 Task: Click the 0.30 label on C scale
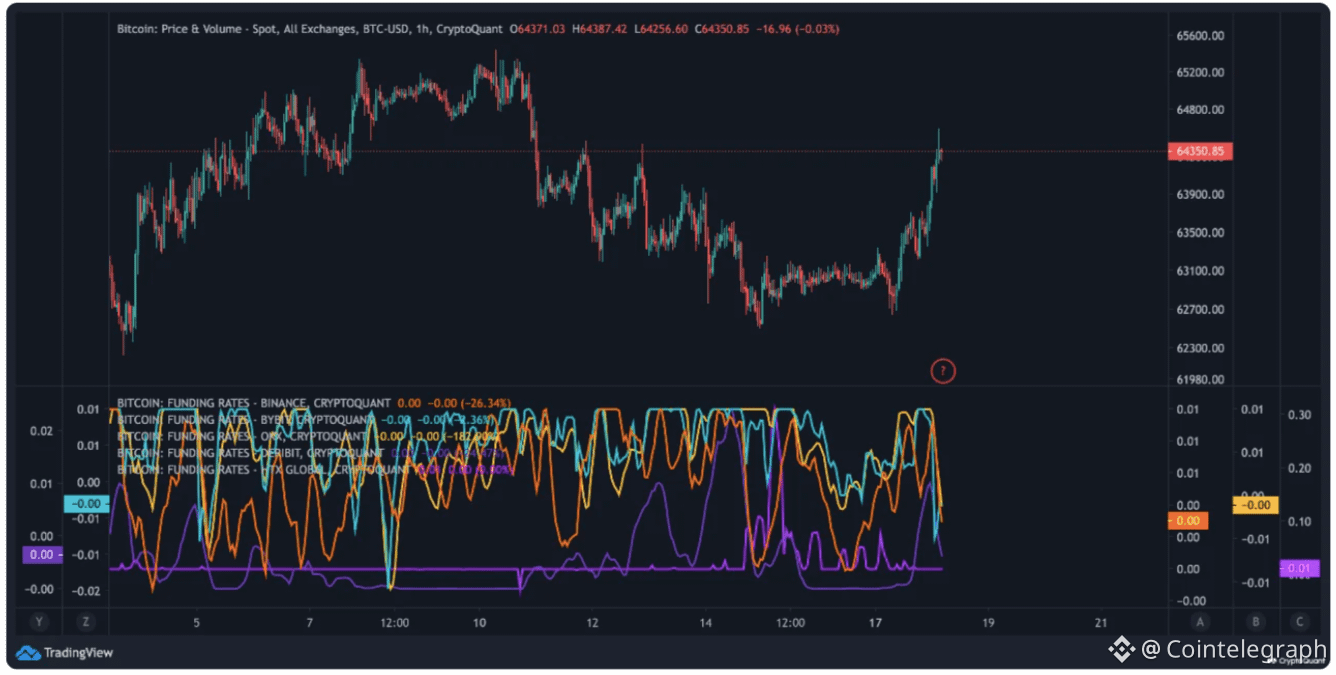pyautogui.click(x=1299, y=415)
